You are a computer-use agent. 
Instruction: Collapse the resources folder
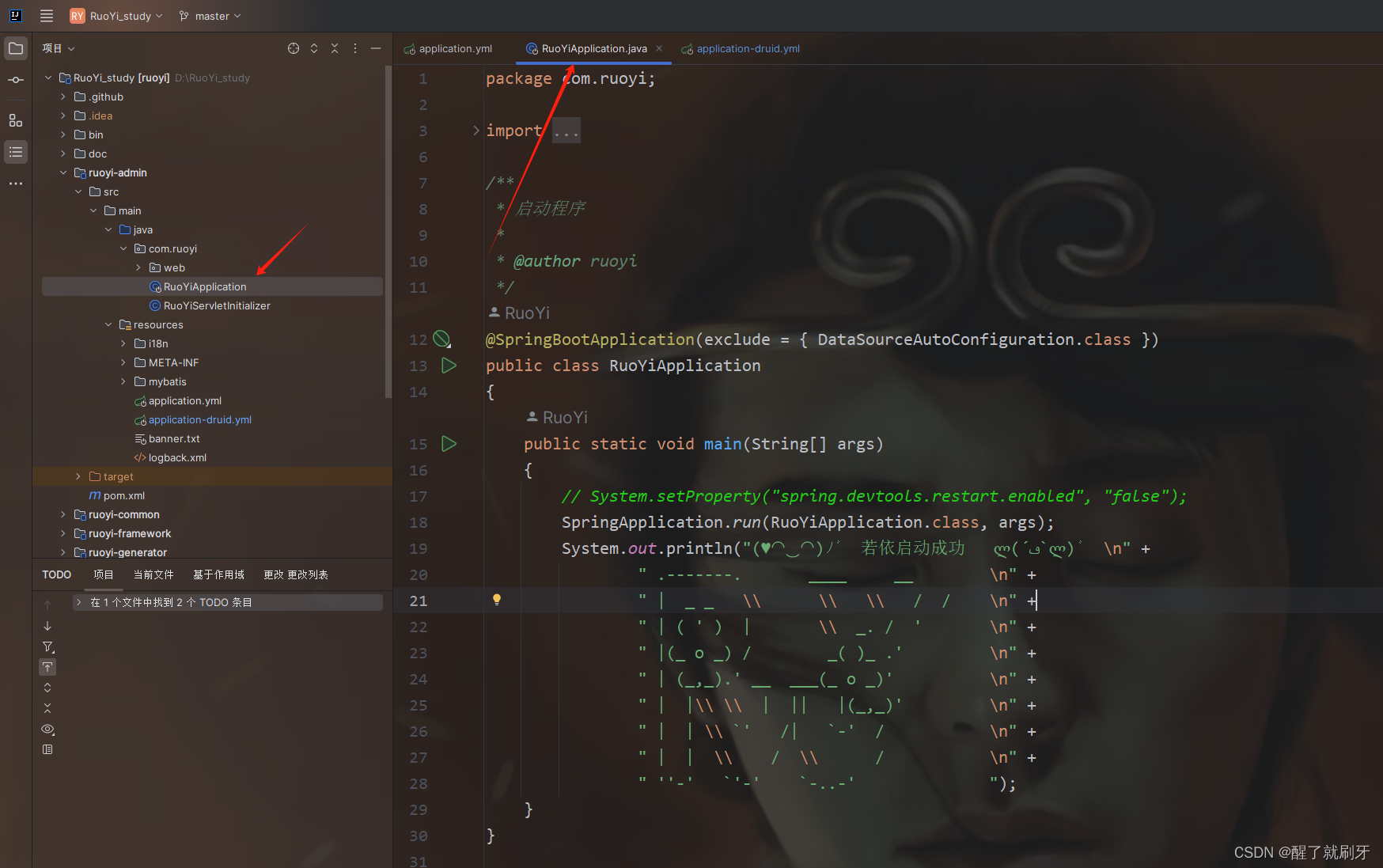pyautogui.click(x=108, y=324)
